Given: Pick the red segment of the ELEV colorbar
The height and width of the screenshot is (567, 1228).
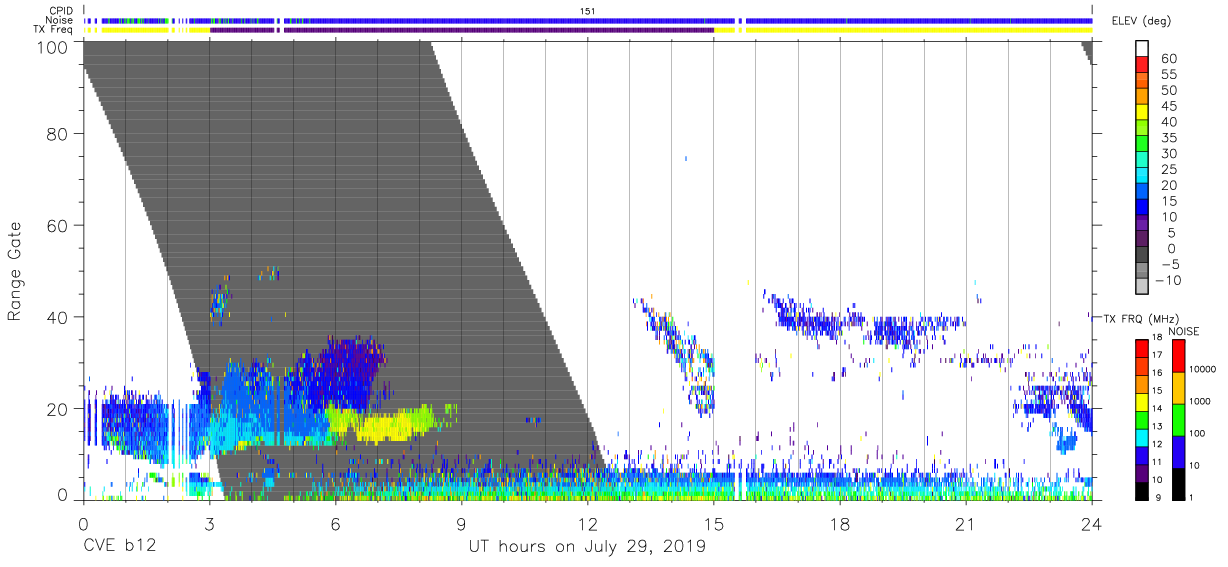Looking at the screenshot, I should [1142, 65].
